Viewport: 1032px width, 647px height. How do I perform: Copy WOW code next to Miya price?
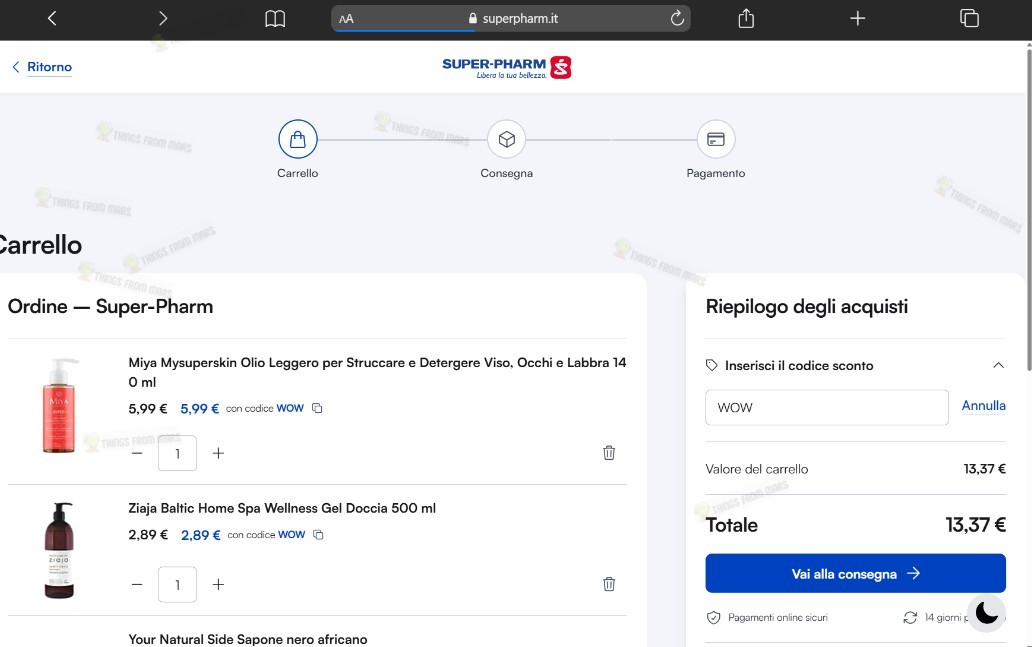(x=317, y=408)
